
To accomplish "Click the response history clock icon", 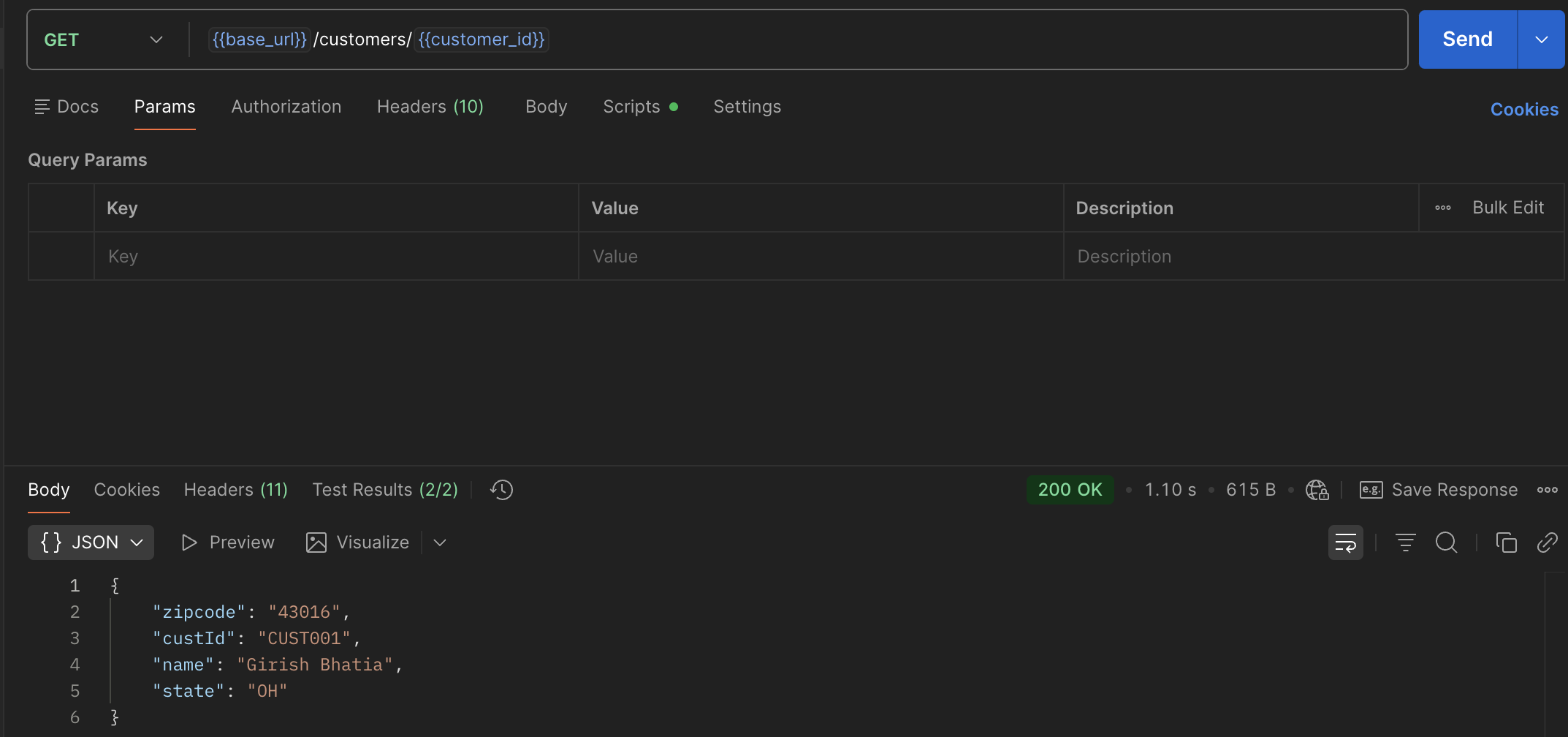I will (502, 490).
